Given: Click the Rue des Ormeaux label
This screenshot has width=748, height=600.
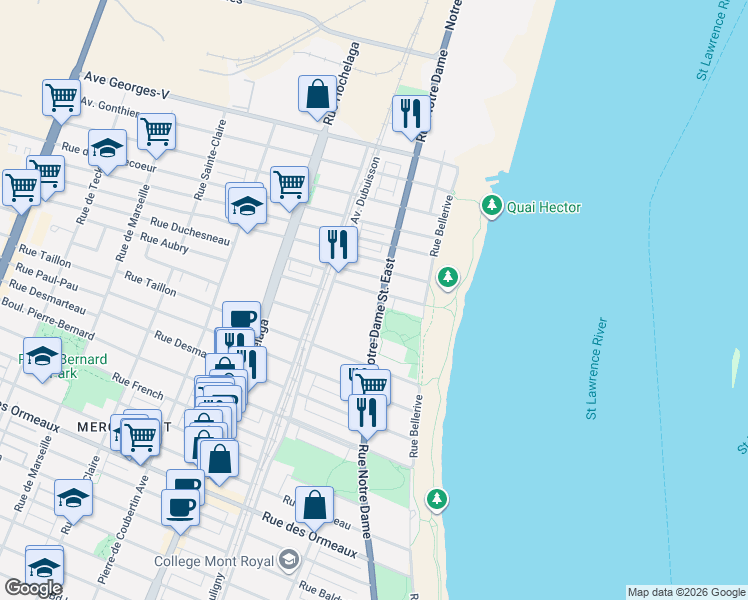Looking at the screenshot, I should (x=309, y=535).
